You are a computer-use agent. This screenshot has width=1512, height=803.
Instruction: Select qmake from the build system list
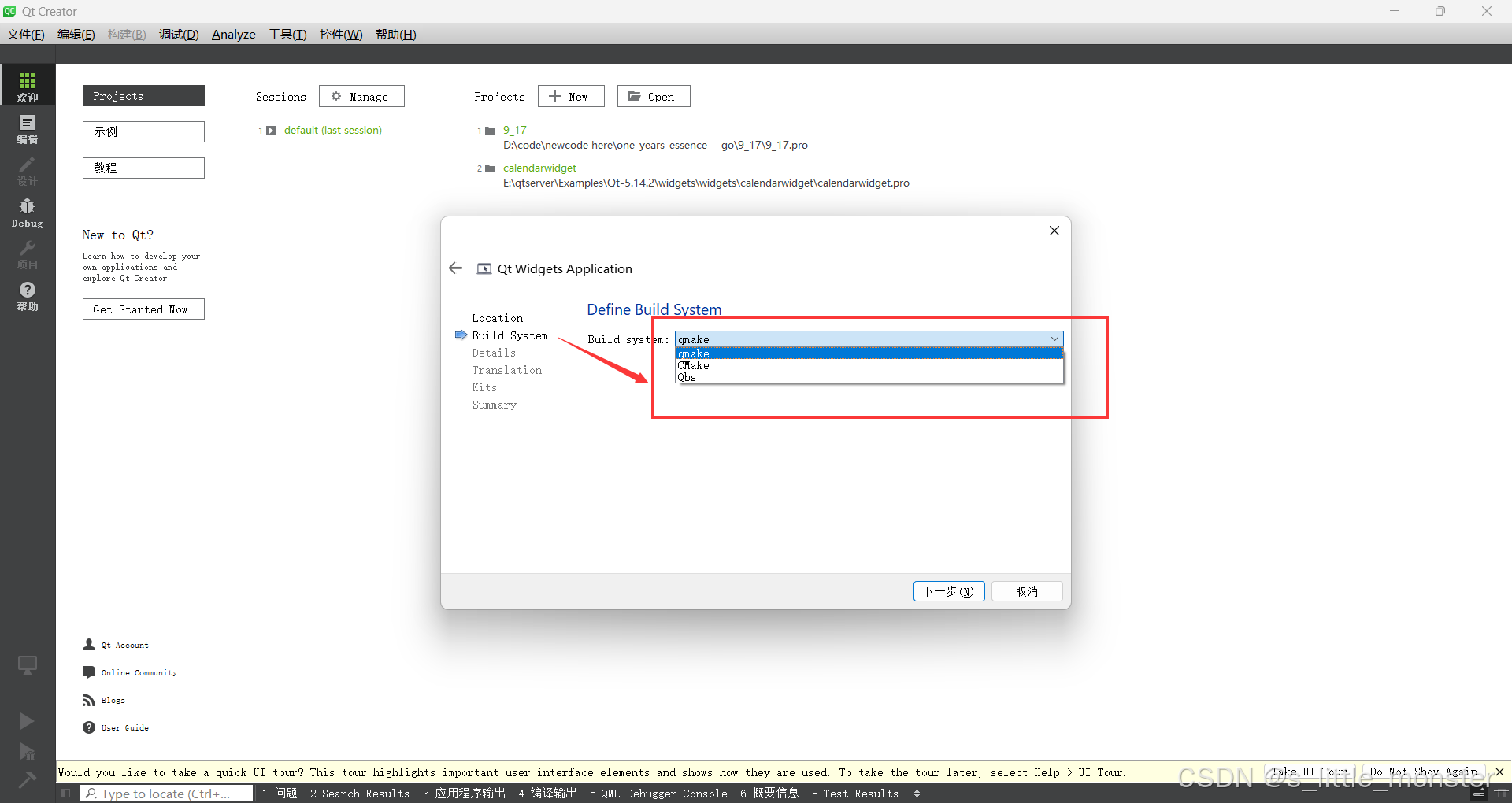click(x=869, y=353)
